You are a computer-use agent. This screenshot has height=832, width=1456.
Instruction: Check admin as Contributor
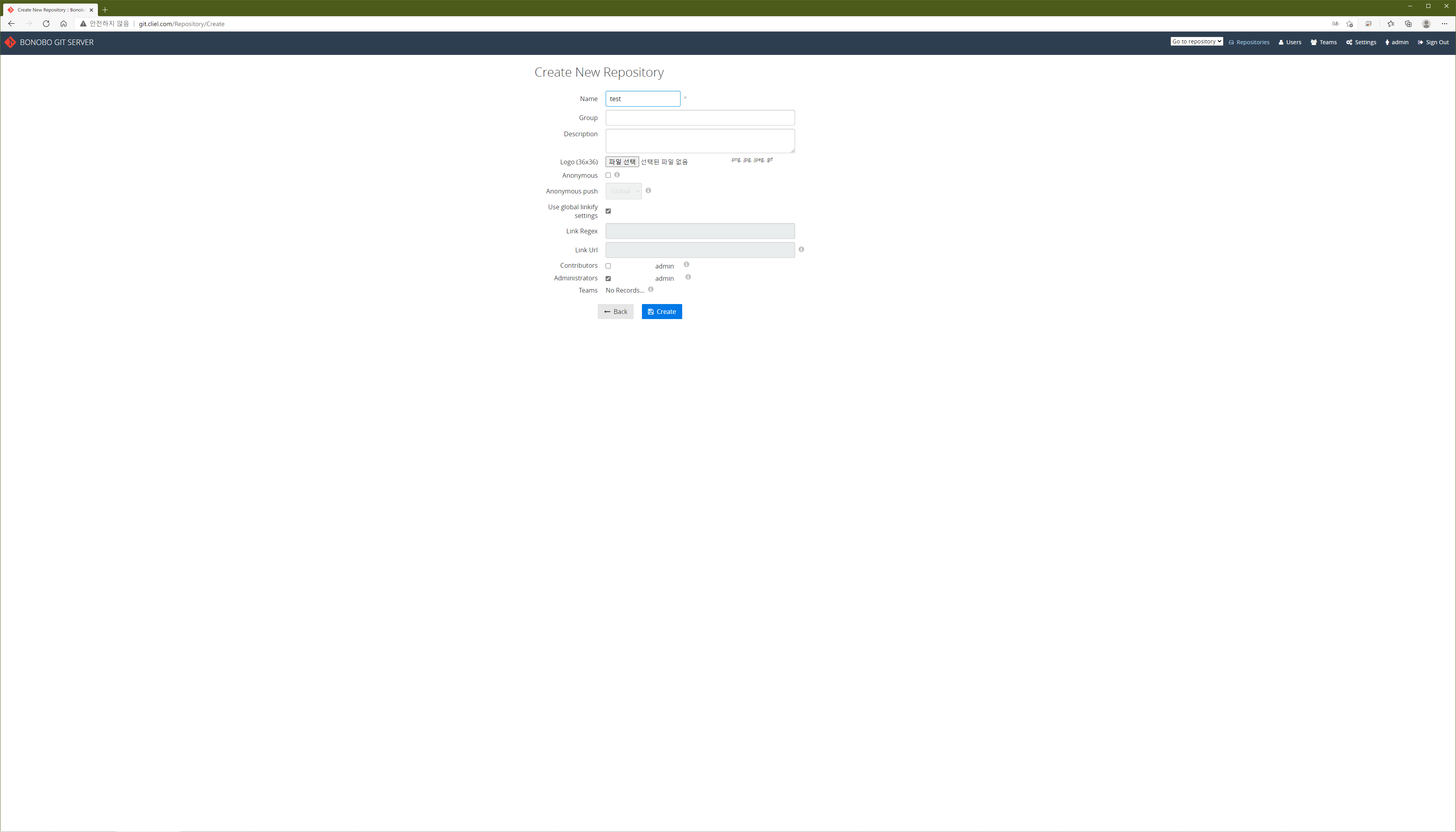click(x=608, y=266)
